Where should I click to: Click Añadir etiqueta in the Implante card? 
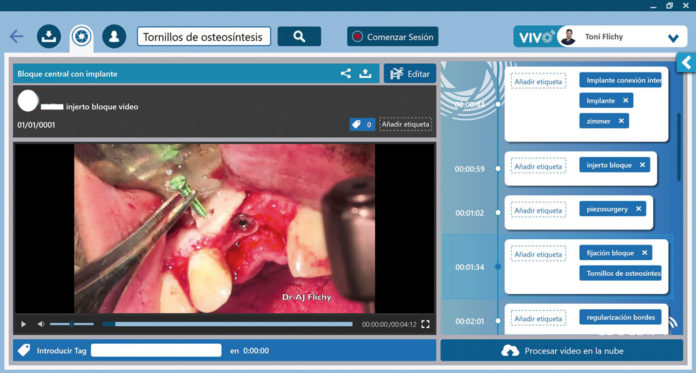[x=538, y=82]
